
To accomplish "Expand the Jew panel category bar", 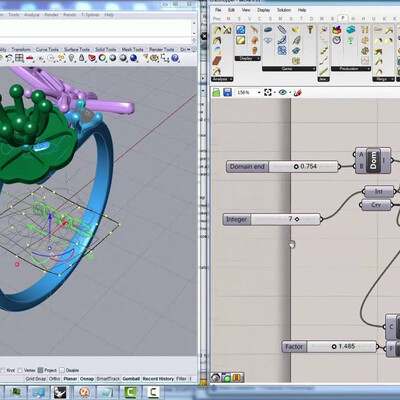I will [x=324, y=79].
